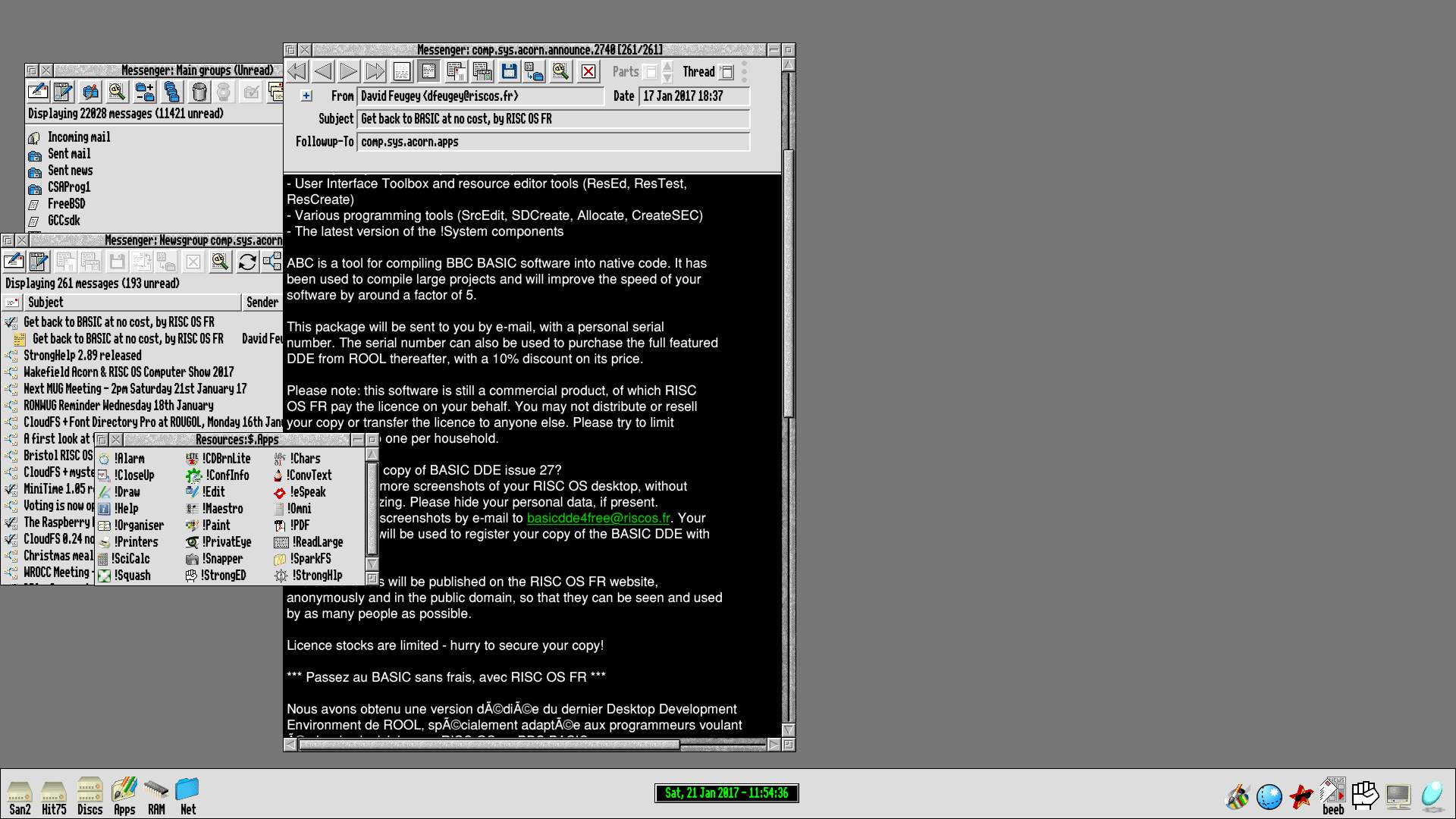Click !SparkFS in Resources Apps window
This screenshot has width=1456, height=819.
coord(303,559)
